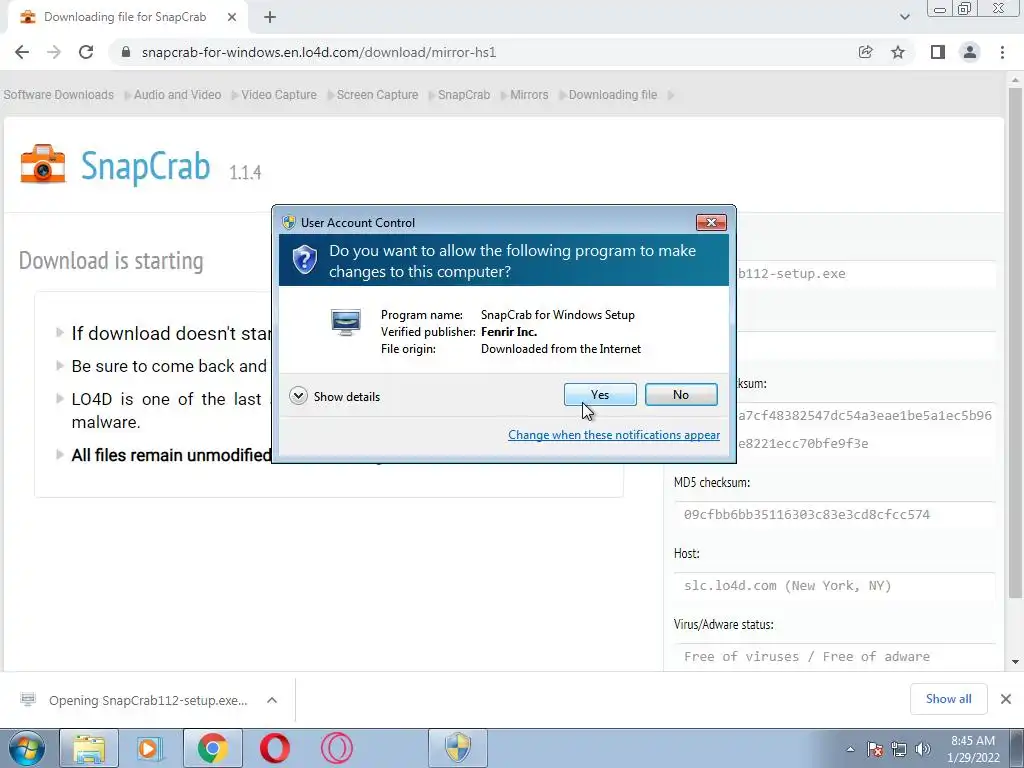Open a new tab with plus button
This screenshot has width=1024, height=768.
pos(270,17)
